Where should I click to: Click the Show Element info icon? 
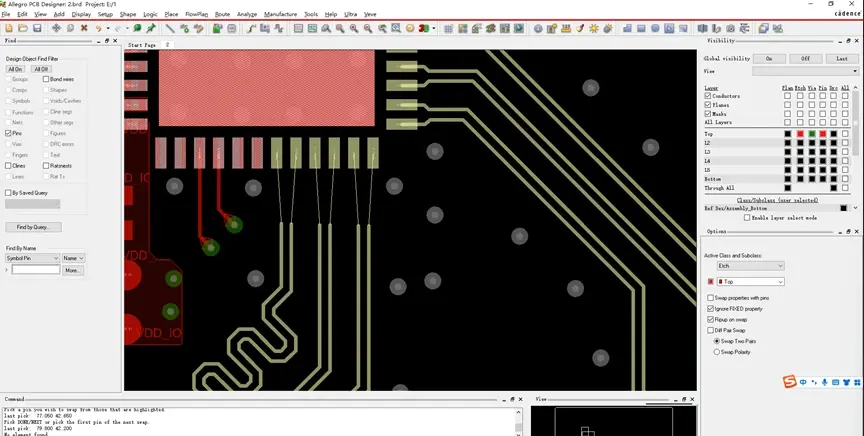(538, 28)
